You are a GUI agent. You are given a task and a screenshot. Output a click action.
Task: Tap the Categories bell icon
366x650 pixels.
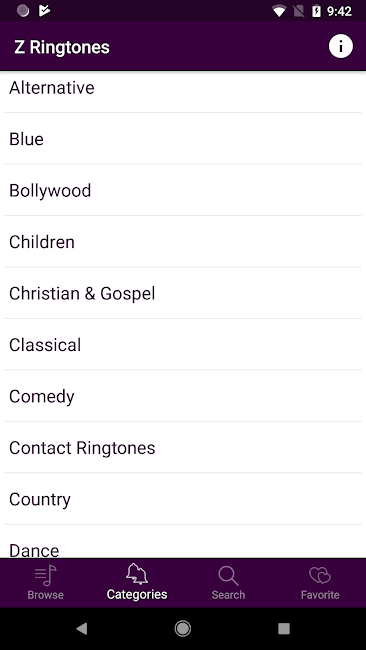137,575
